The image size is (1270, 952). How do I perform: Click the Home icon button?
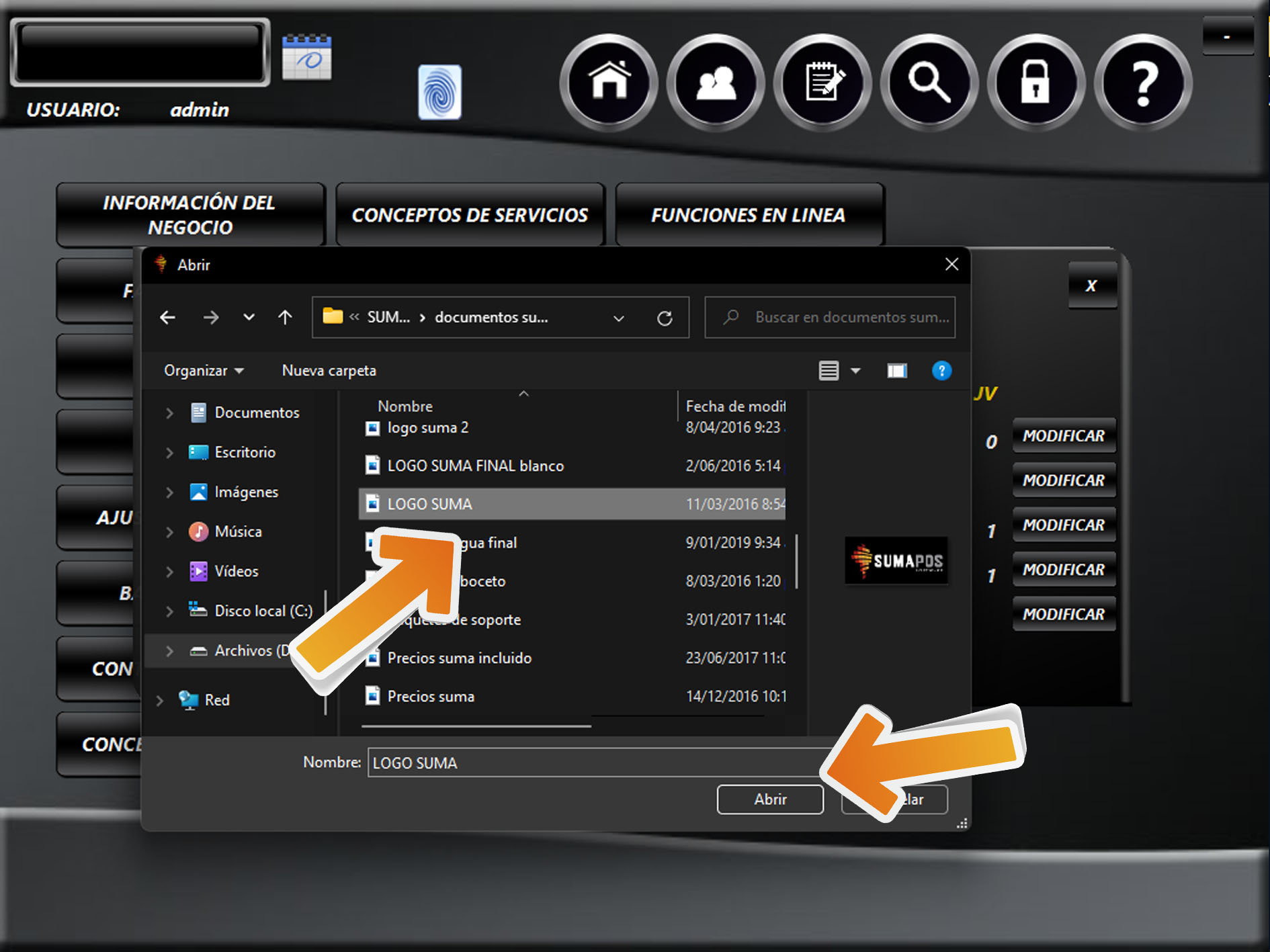[x=609, y=82]
